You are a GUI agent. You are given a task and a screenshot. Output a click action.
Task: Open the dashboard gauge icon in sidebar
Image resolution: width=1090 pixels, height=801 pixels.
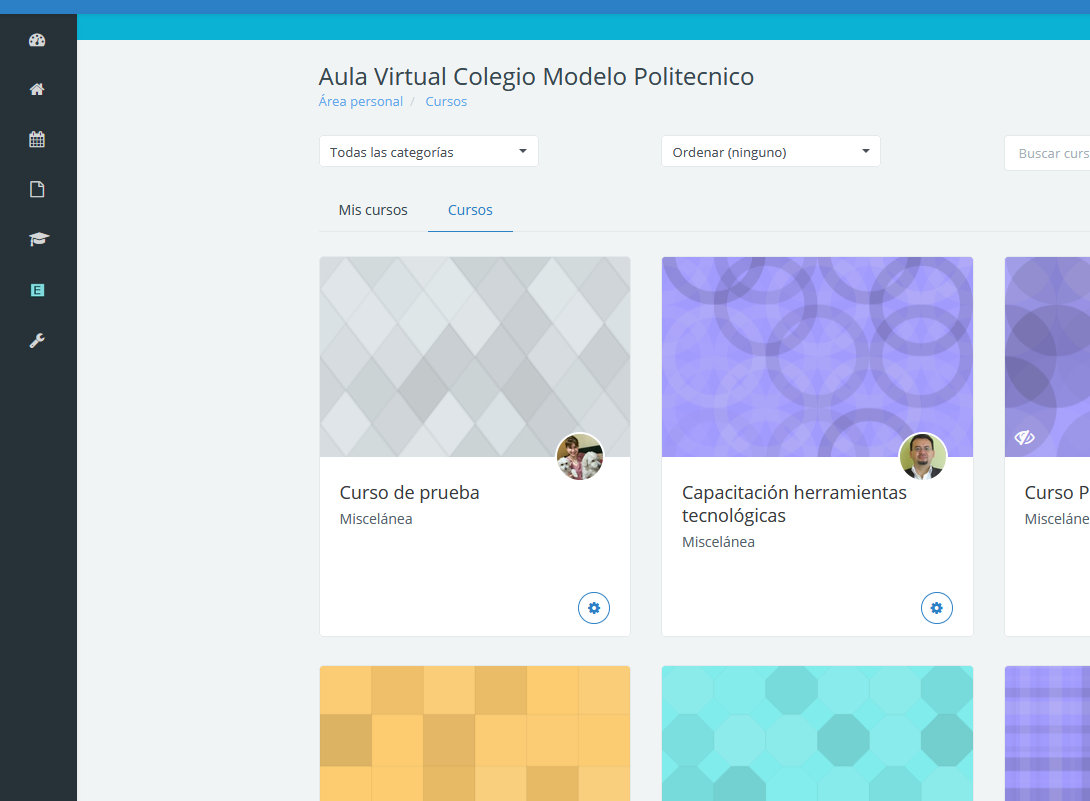[x=38, y=40]
